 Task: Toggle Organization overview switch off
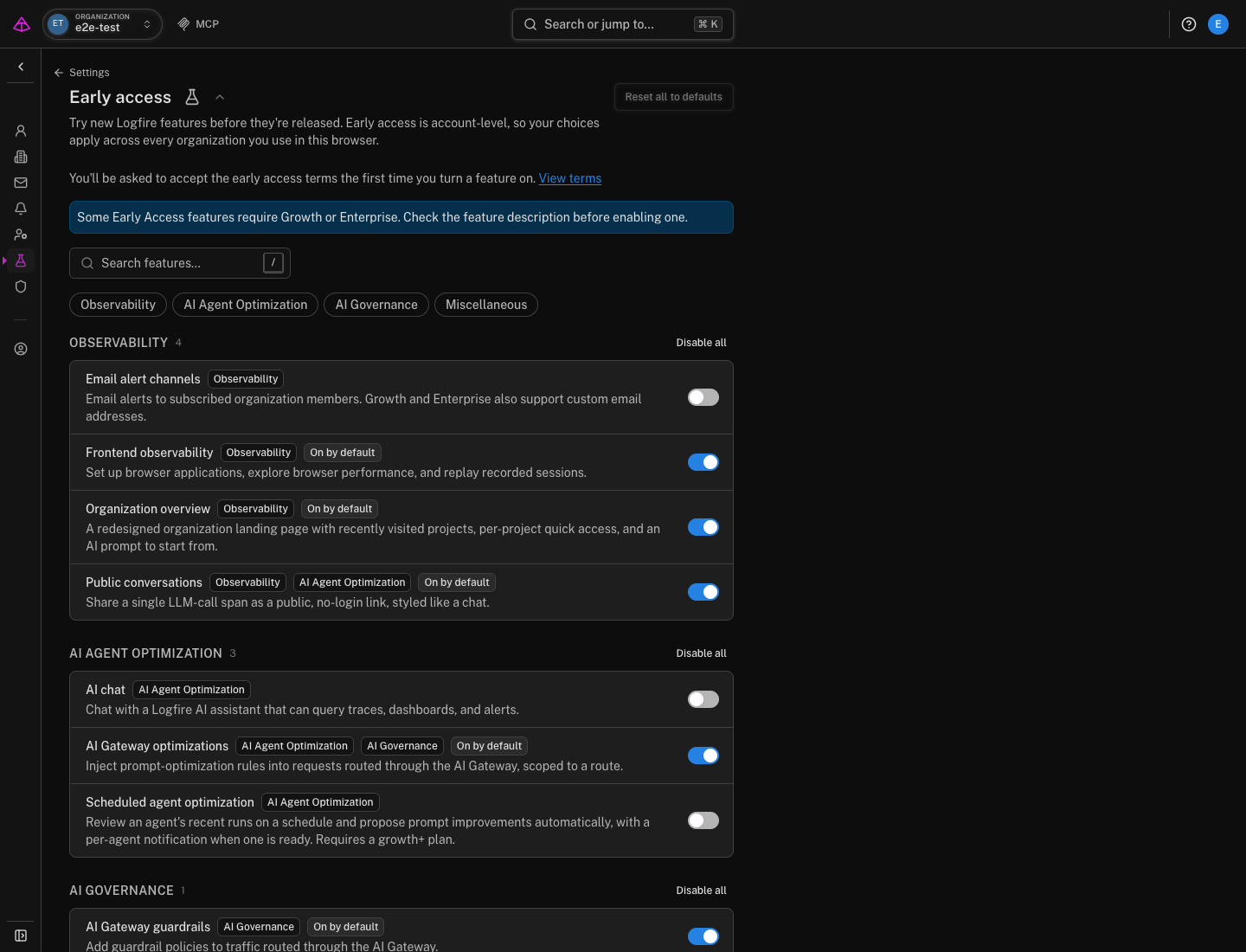click(x=703, y=527)
